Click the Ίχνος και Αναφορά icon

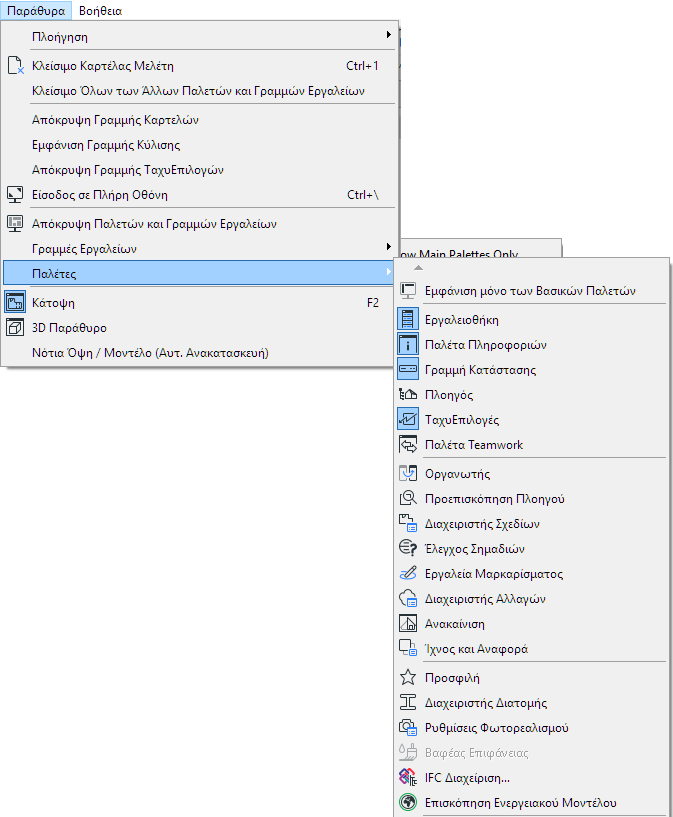[x=408, y=649]
